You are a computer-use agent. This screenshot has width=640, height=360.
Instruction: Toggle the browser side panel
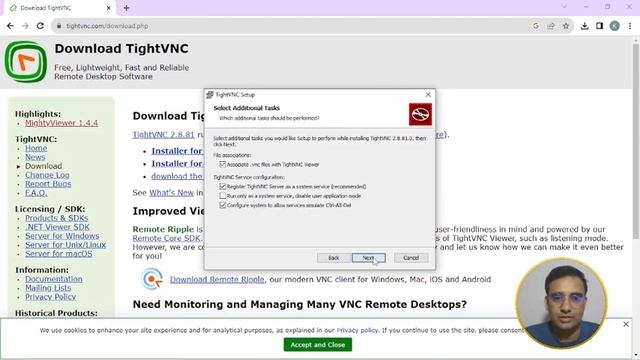[x=600, y=26]
